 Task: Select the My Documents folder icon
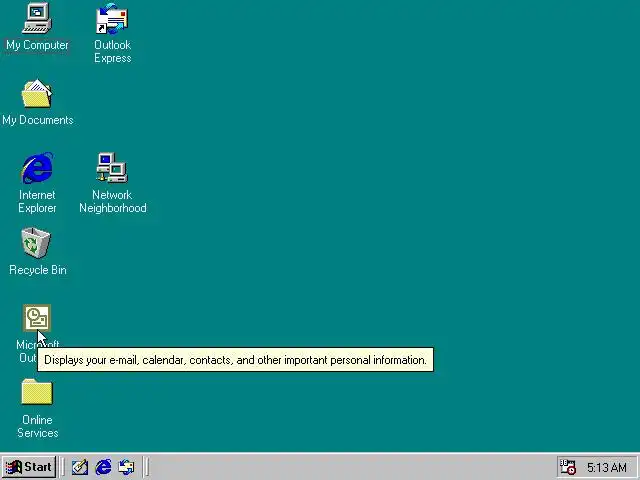point(37,94)
